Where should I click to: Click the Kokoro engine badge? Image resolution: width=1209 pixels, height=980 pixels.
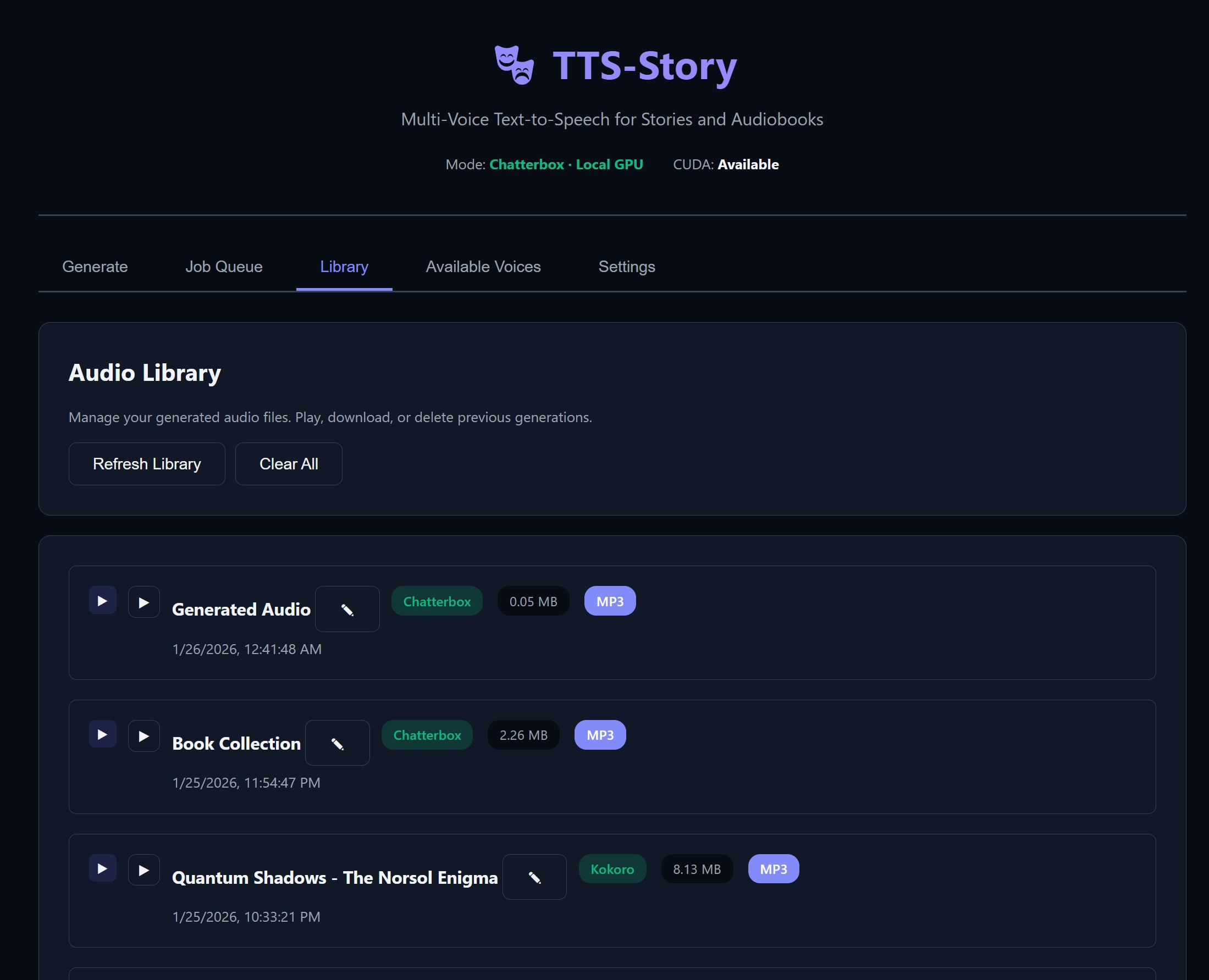pyautogui.click(x=612, y=870)
